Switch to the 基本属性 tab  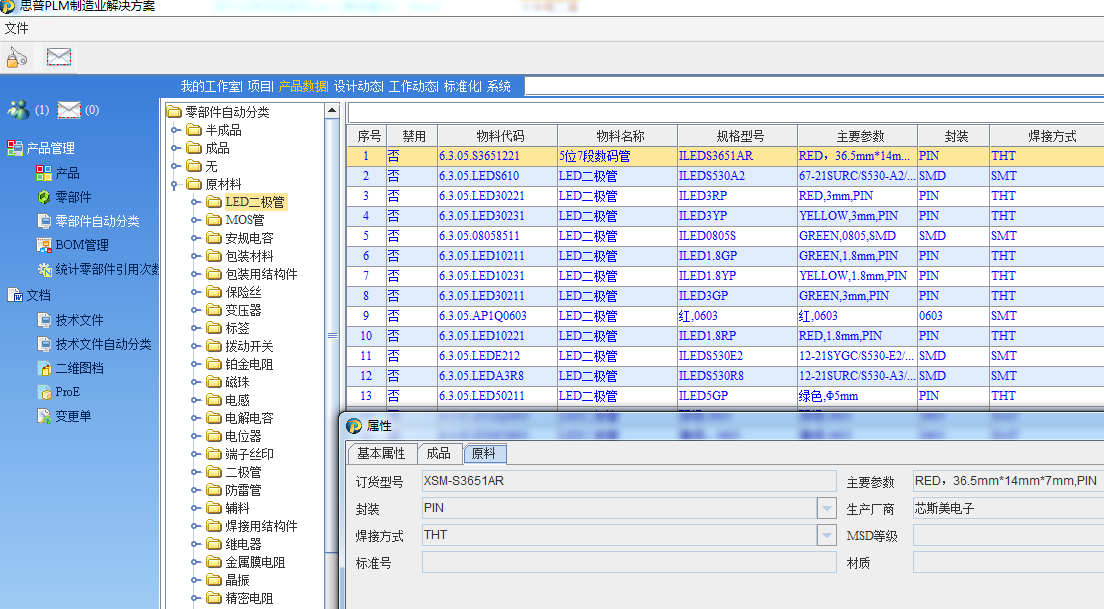[x=381, y=453]
